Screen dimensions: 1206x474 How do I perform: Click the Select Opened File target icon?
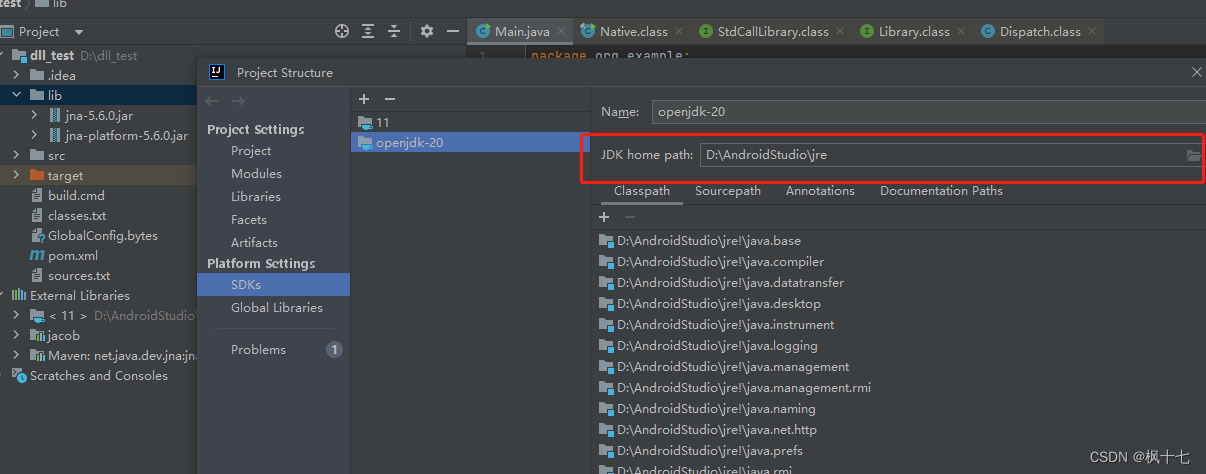point(342,31)
